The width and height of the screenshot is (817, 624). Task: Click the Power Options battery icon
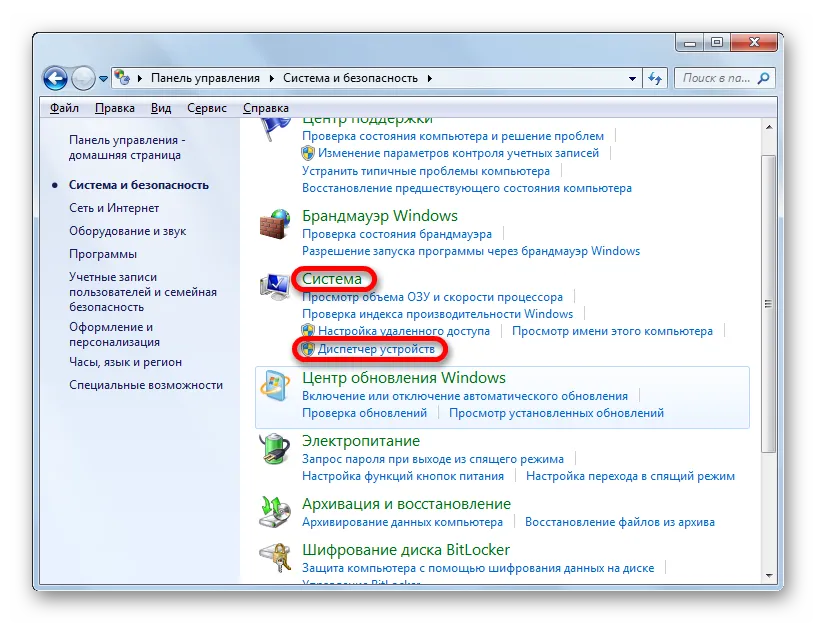pyautogui.click(x=275, y=448)
